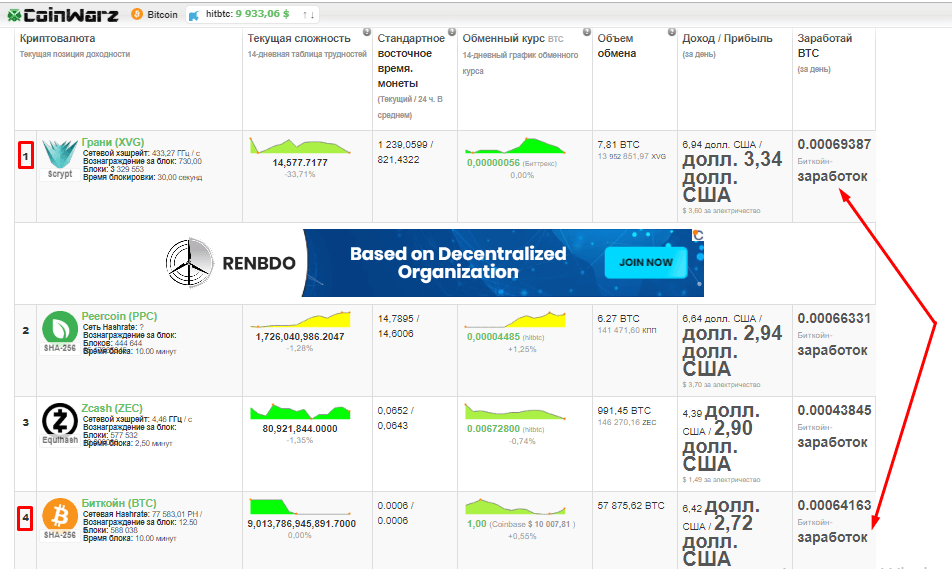Open Bitcoin orange coin logo
952x569 pixels.
[60, 514]
